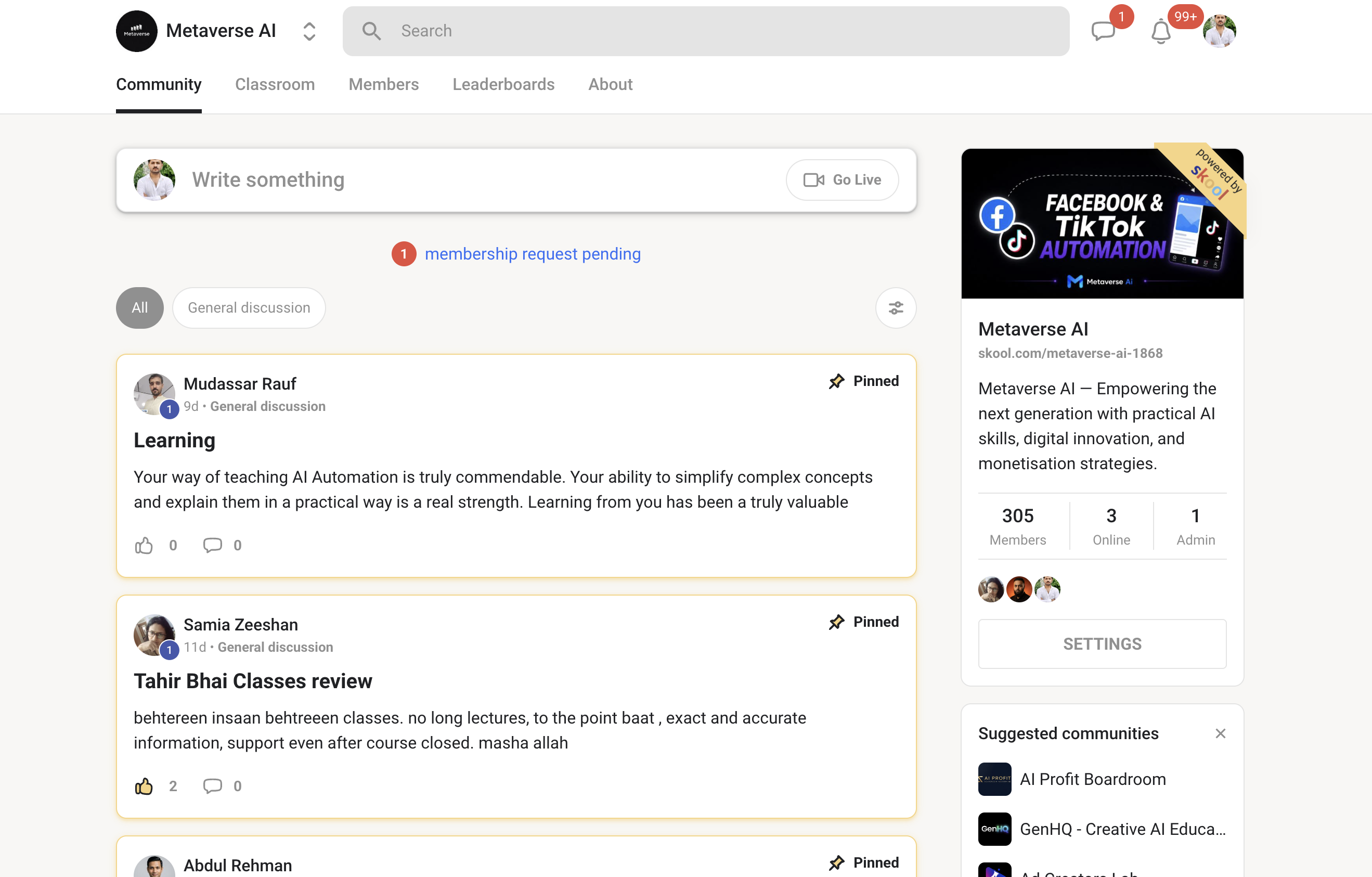1372x877 pixels.
Task: Click the Samia Zeeshan author name
Action: tap(240, 625)
